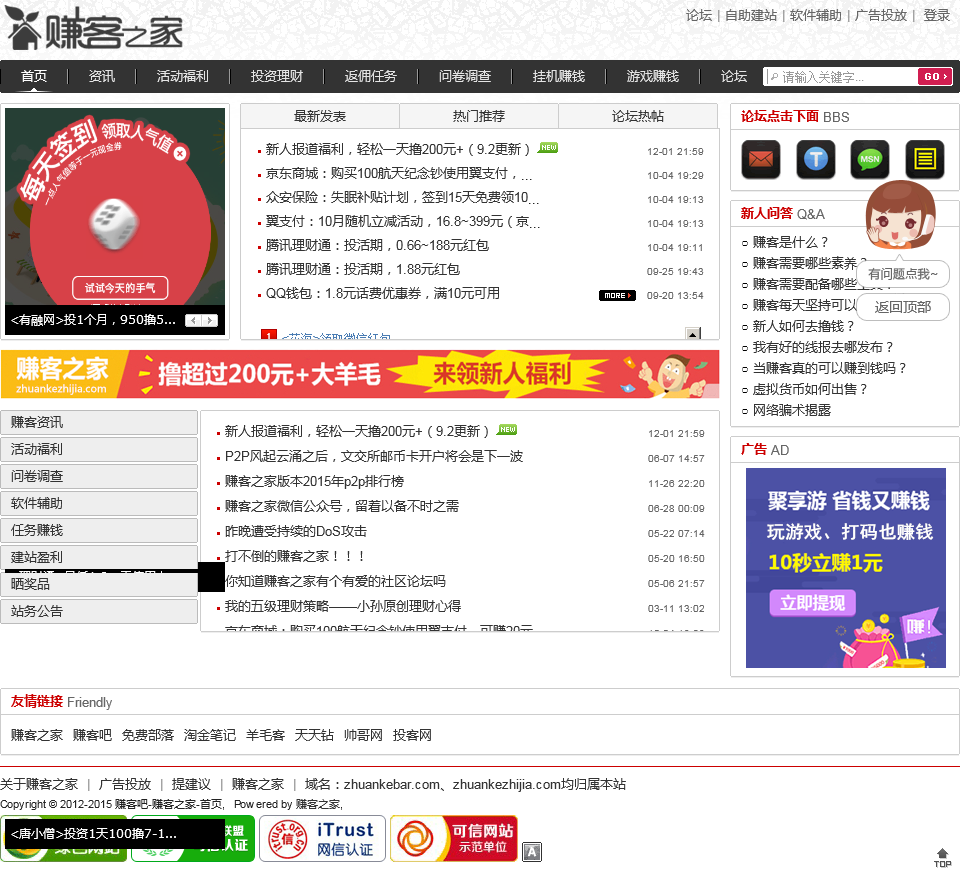The height and width of the screenshot is (873, 960).
Task: Open post 赚客之家版本2015年p2p排行榜
Action: click(314, 482)
